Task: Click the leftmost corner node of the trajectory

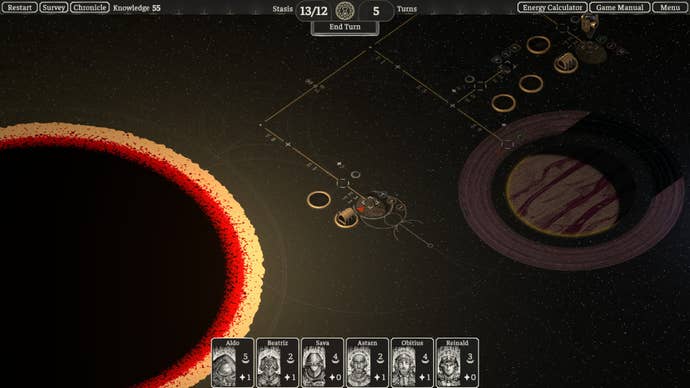Action: [261, 125]
